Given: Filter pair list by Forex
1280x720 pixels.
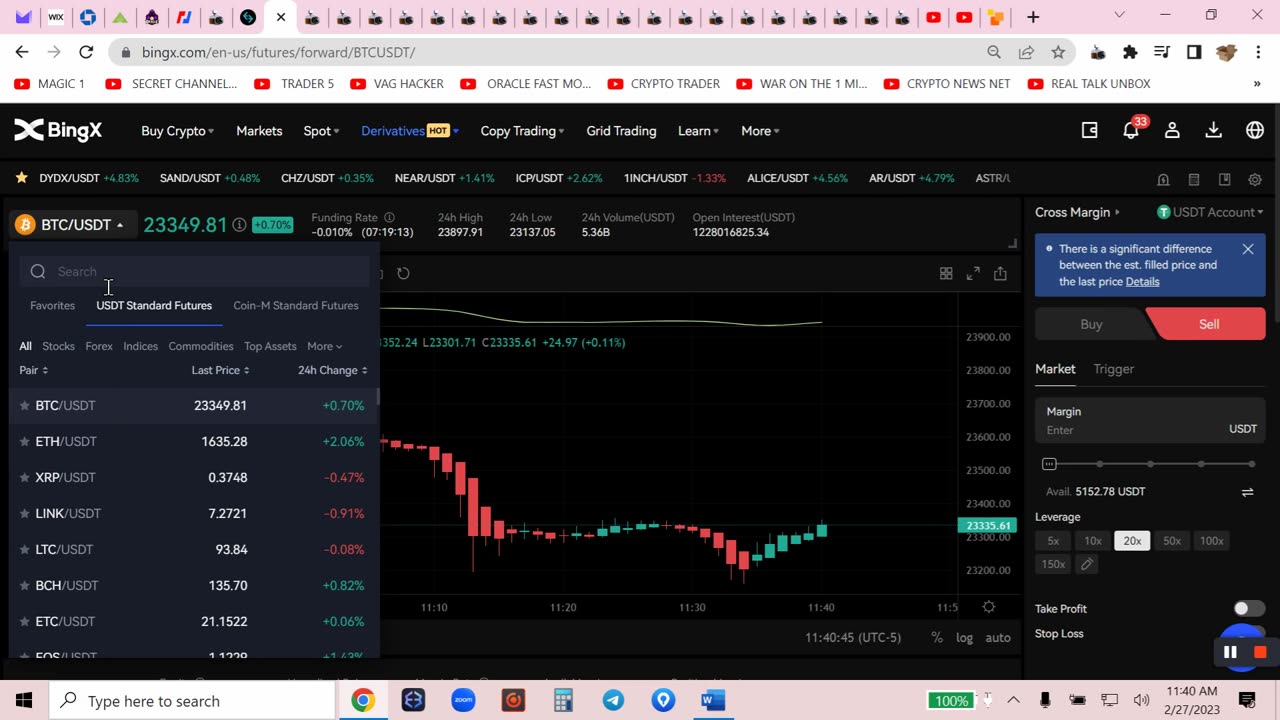Looking at the screenshot, I should click(x=99, y=346).
